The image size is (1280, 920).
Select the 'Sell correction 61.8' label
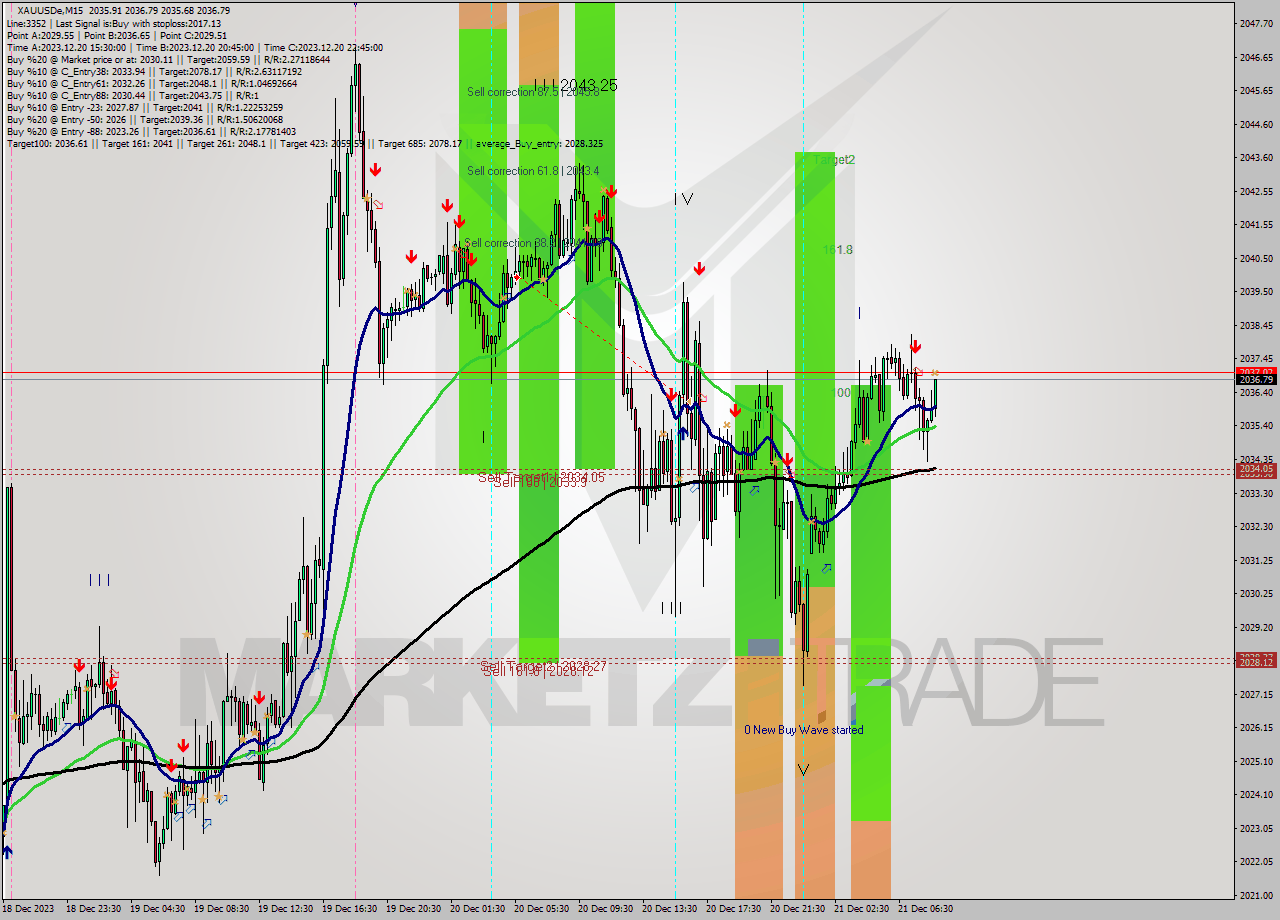point(533,171)
